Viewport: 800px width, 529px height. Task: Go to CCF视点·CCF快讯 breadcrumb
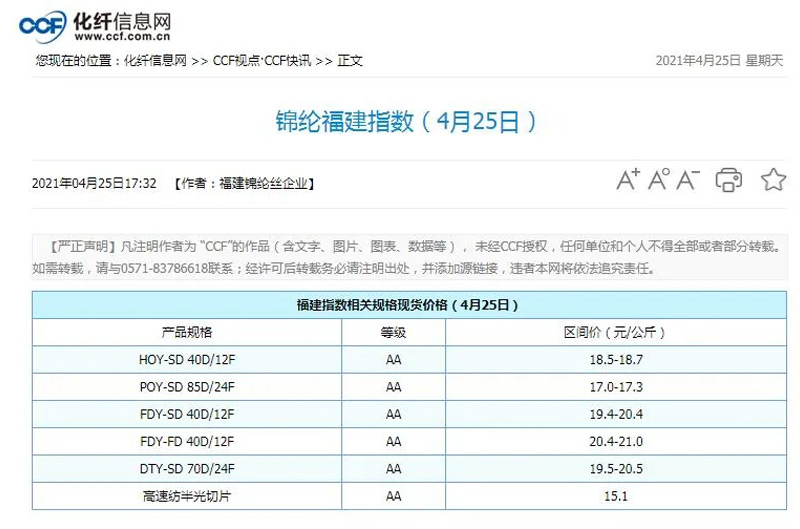pyautogui.click(x=262, y=61)
